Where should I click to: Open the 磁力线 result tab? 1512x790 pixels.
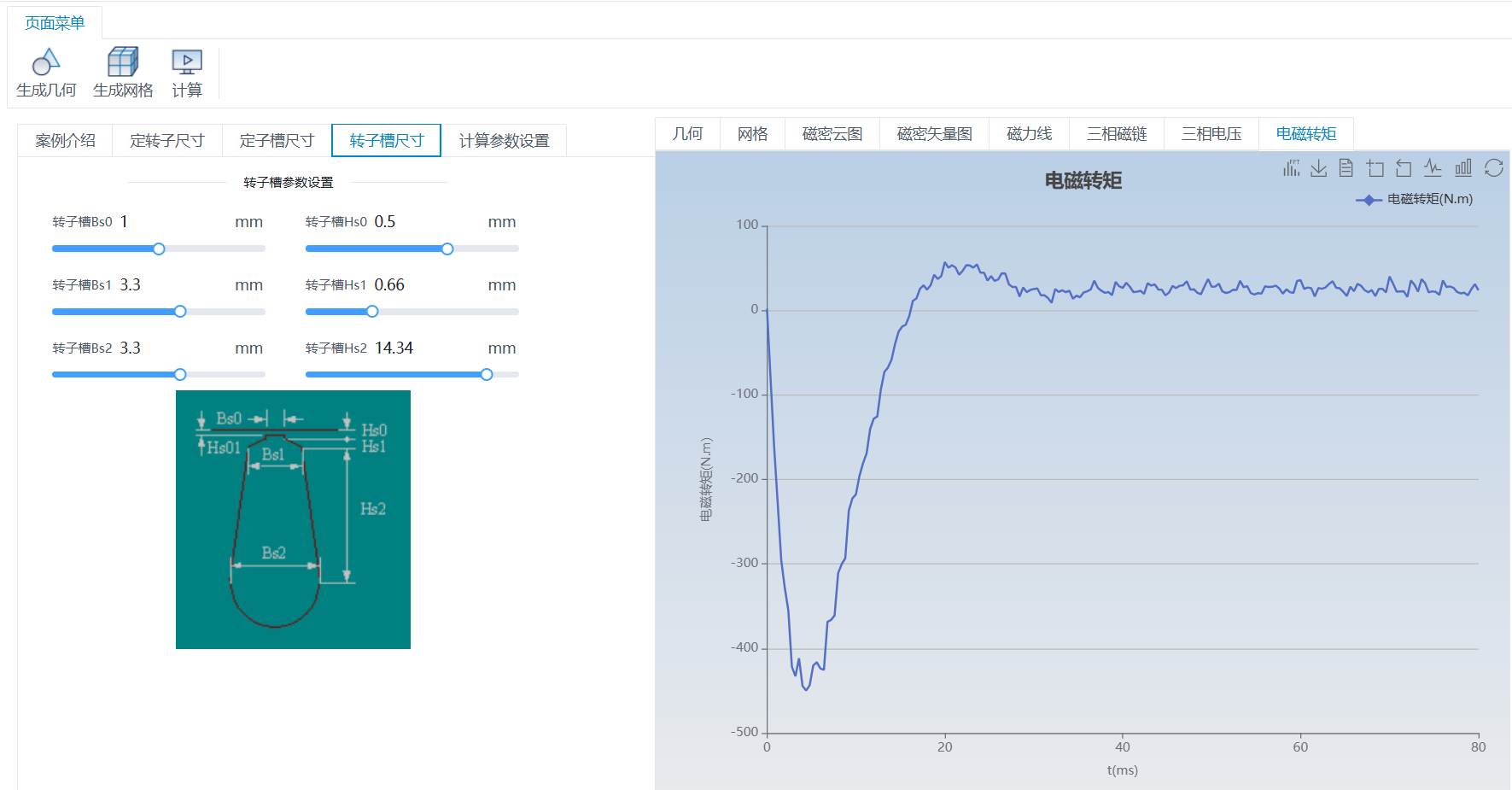1029,134
